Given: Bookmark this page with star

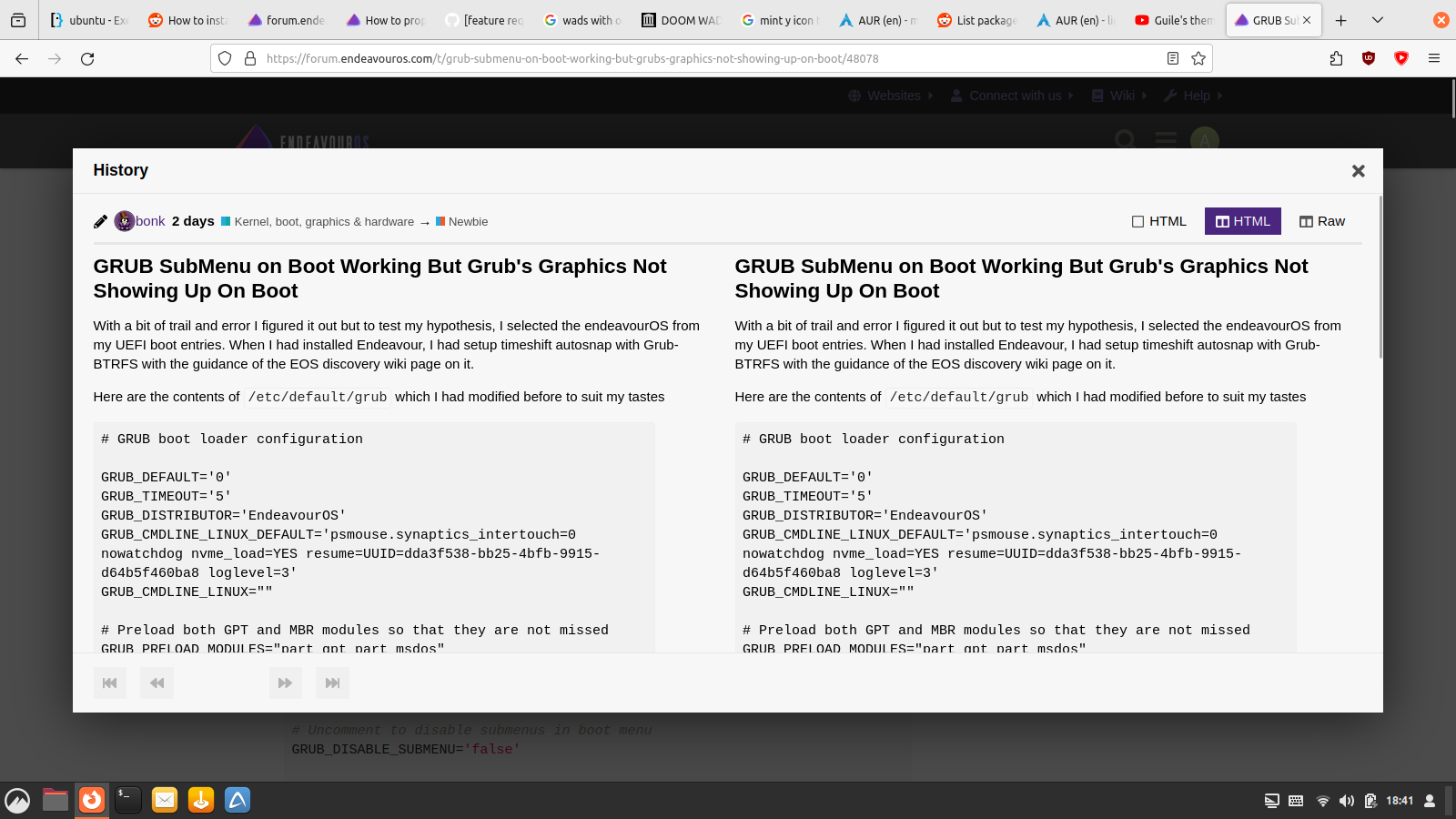Looking at the screenshot, I should (1198, 58).
